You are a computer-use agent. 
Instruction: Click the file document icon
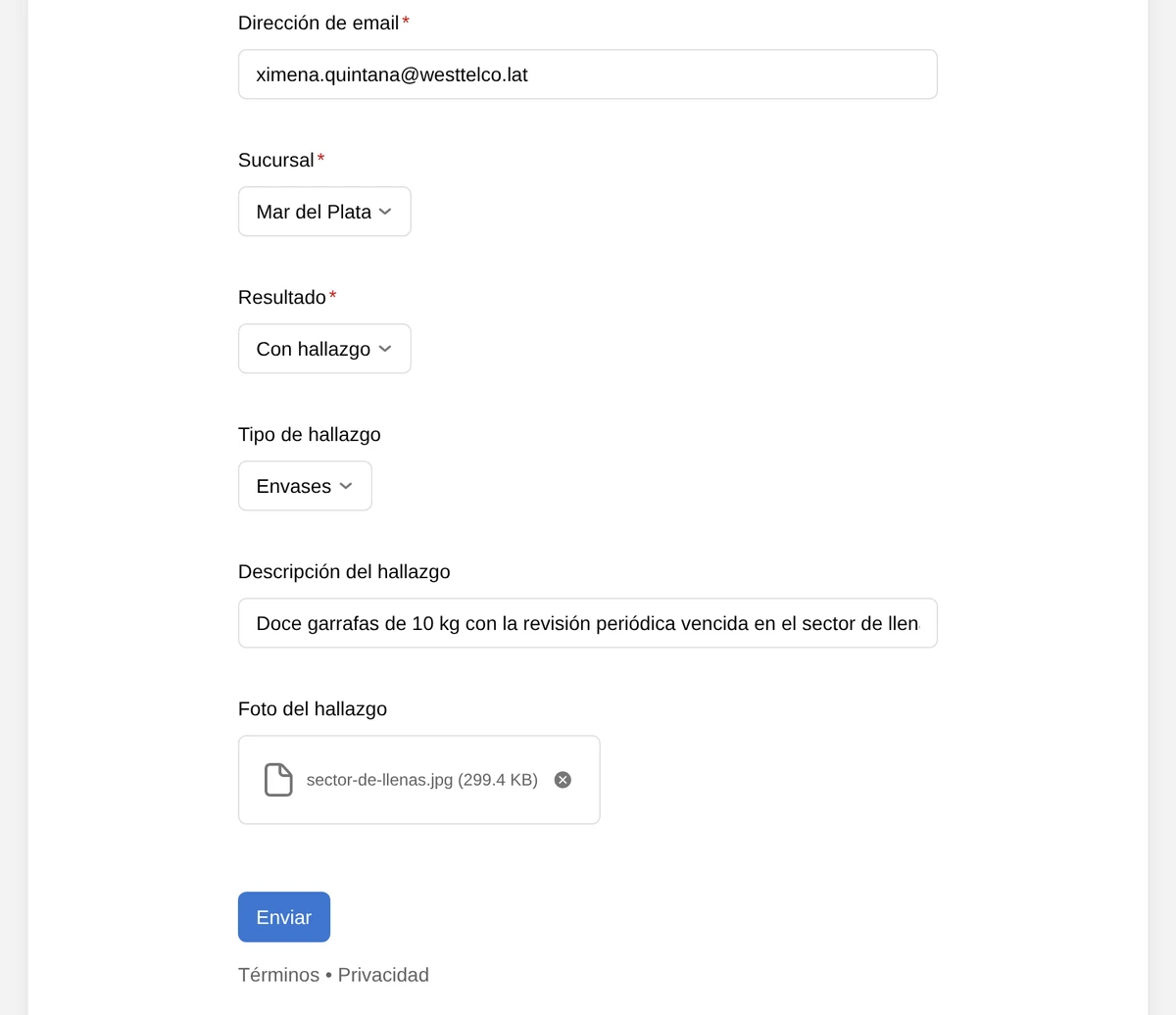(x=278, y=780)
